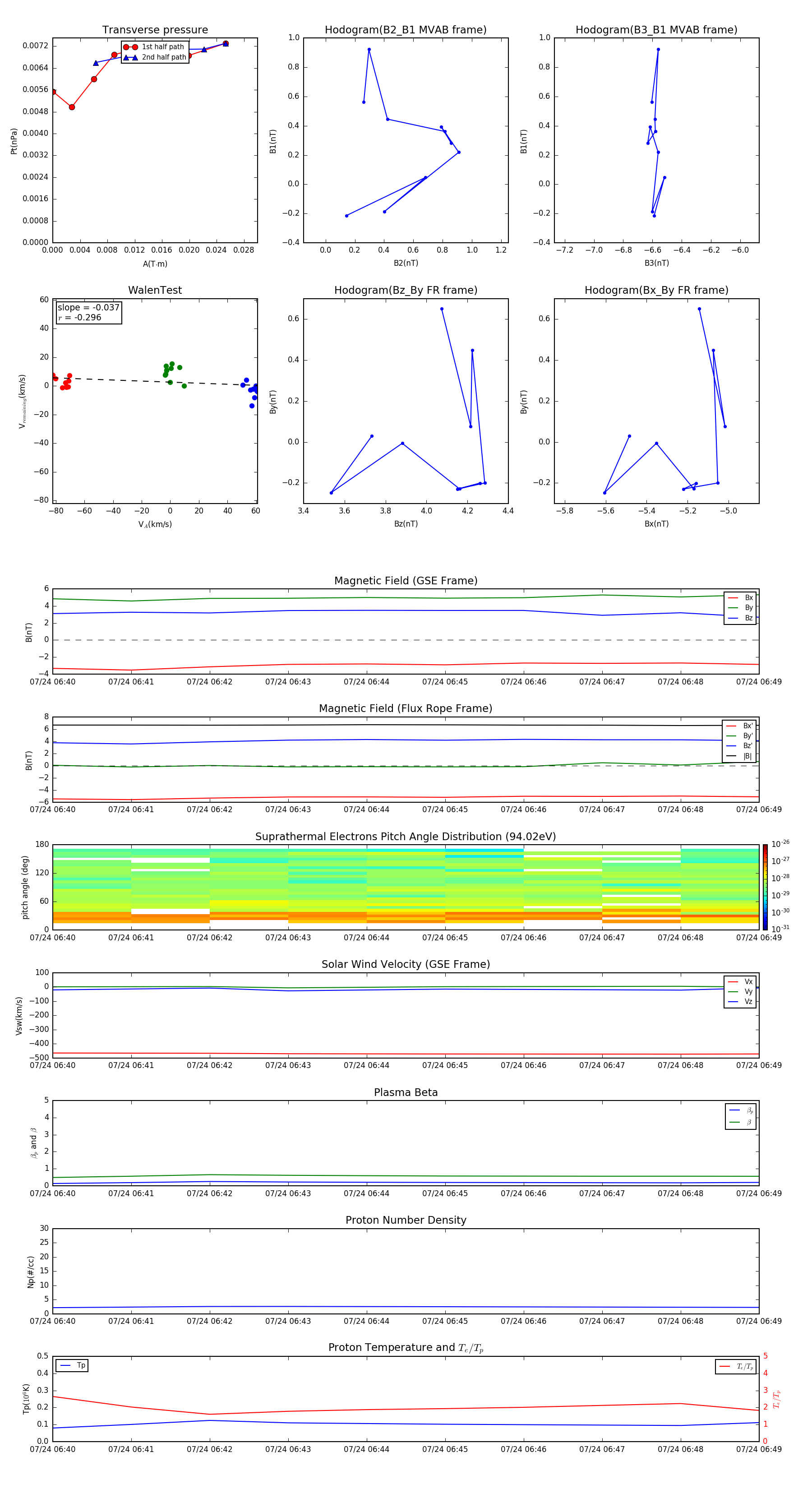
Task: Click the 'Solar Wind Velocity (GSE Frame)' title
Action: [x=406, y=964]
